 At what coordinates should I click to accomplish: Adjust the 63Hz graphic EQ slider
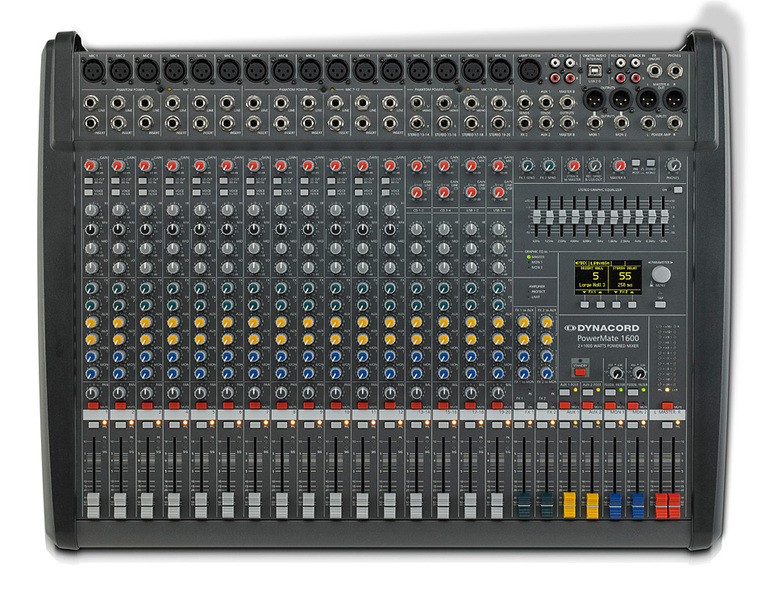[537, 218]
